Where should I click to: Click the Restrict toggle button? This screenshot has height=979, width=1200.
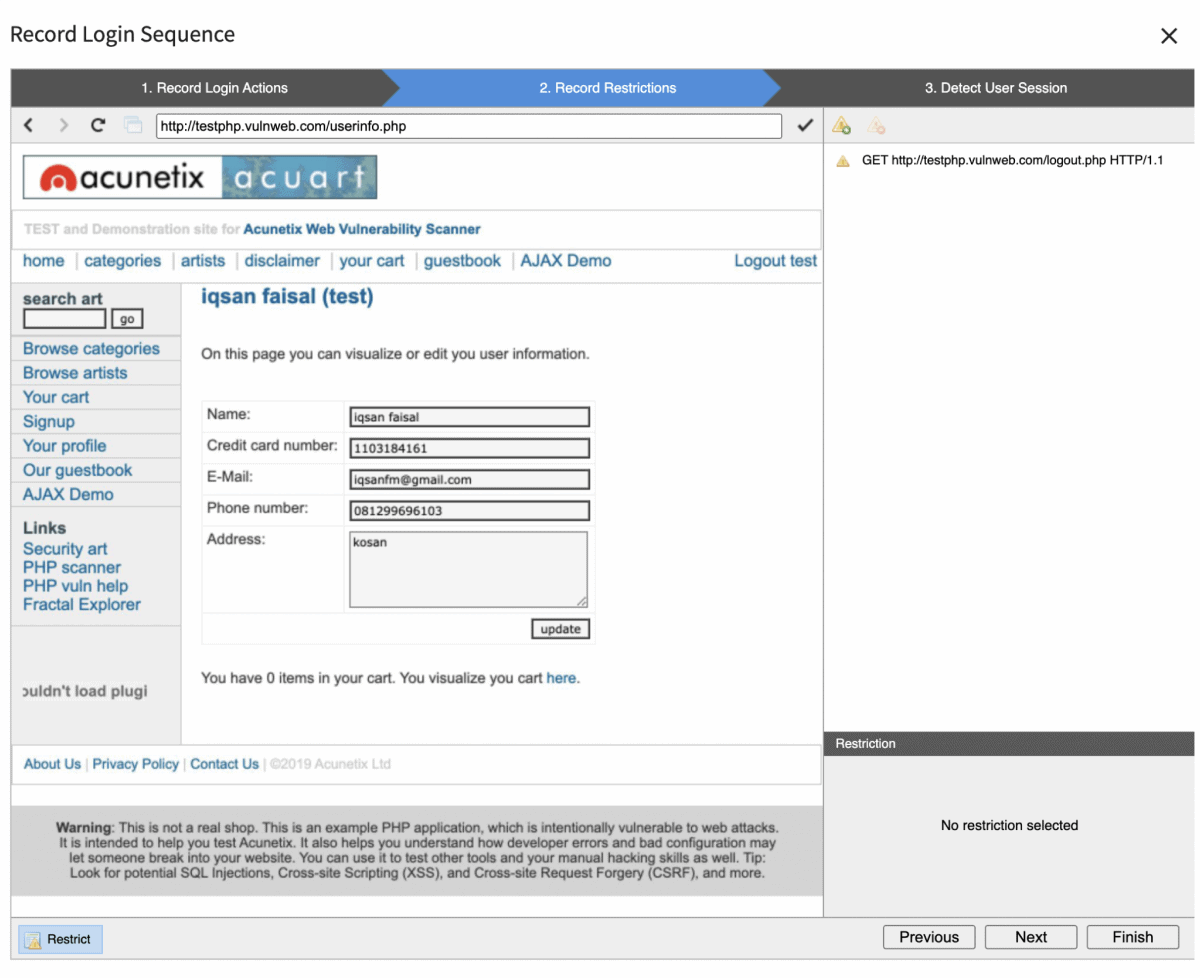pyautogui.click(x=60, y=939)
